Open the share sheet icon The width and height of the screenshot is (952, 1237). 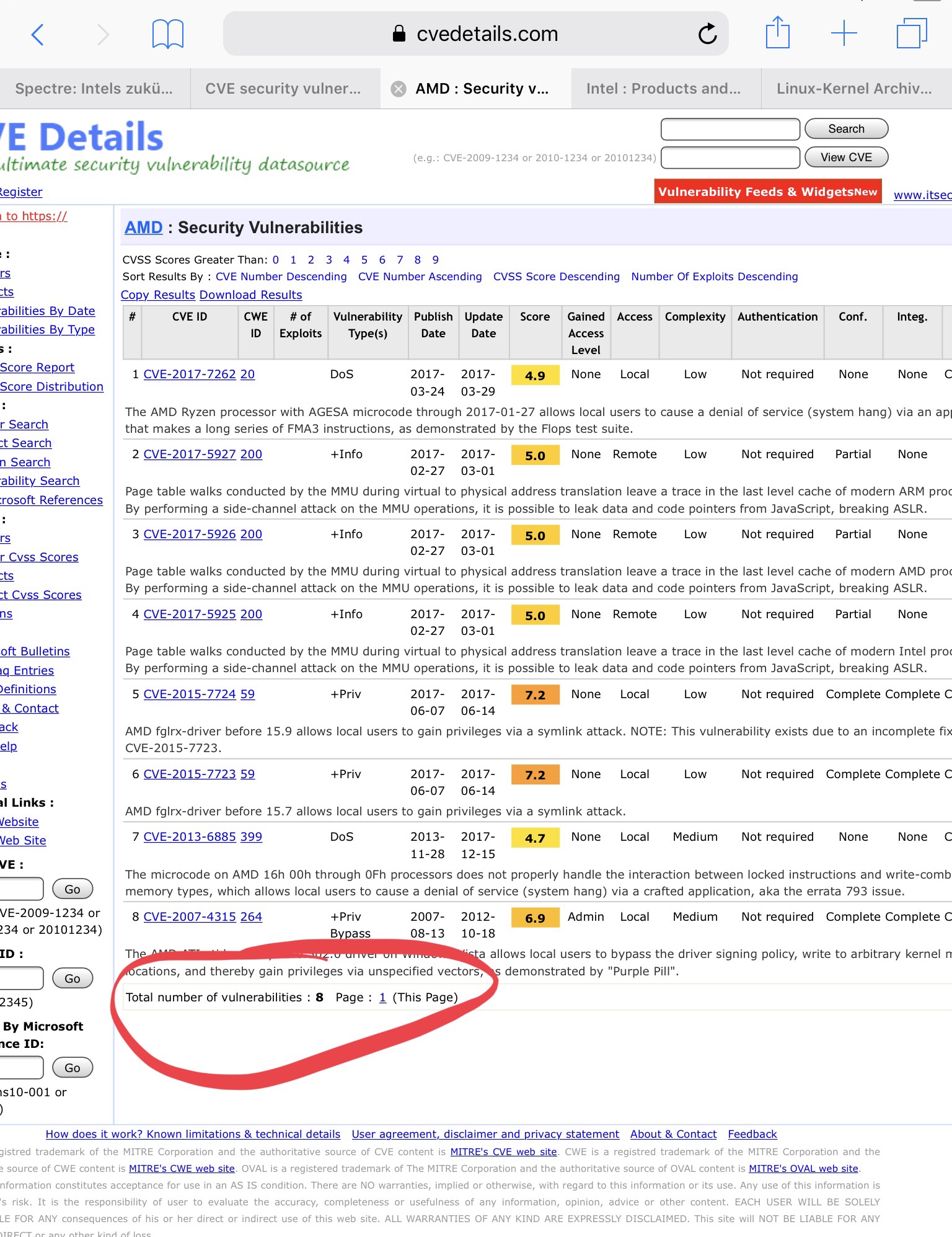(777, 32)
